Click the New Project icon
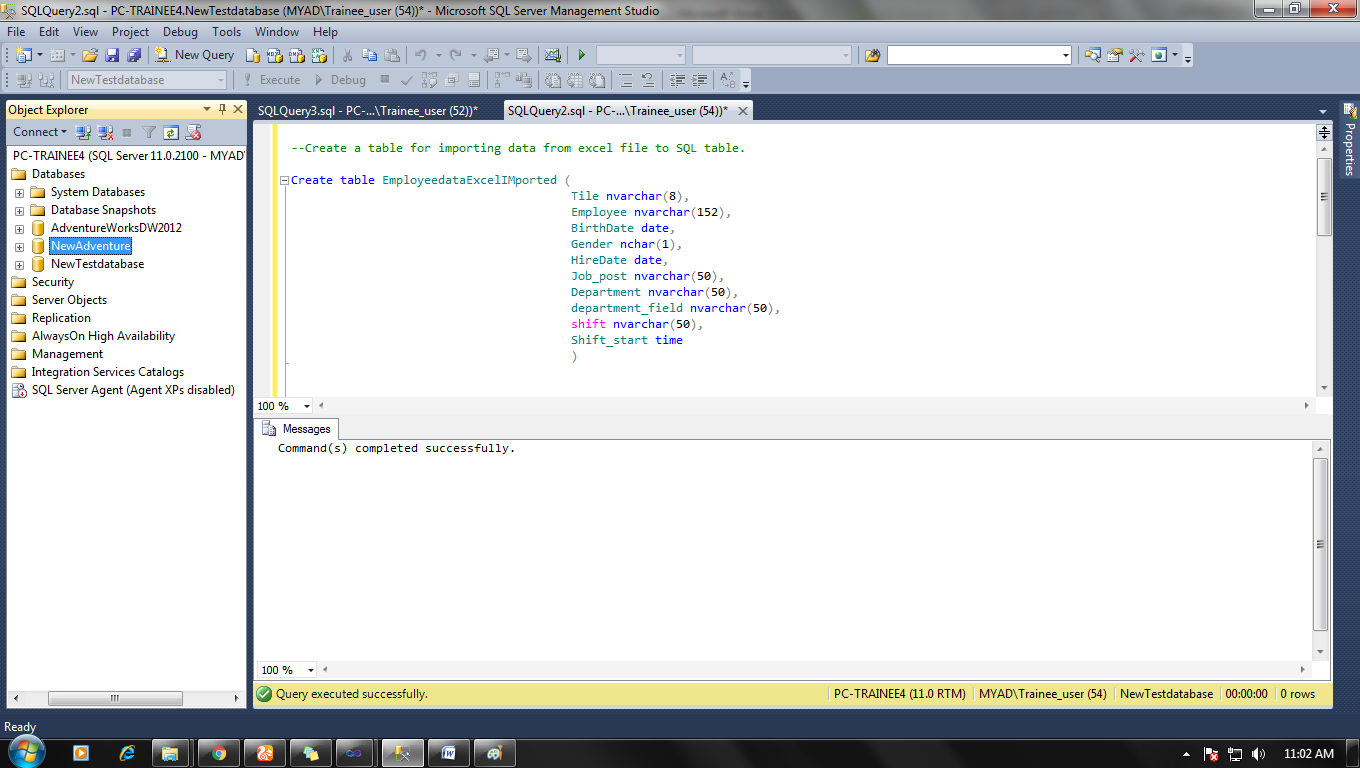 coord(24,55)
